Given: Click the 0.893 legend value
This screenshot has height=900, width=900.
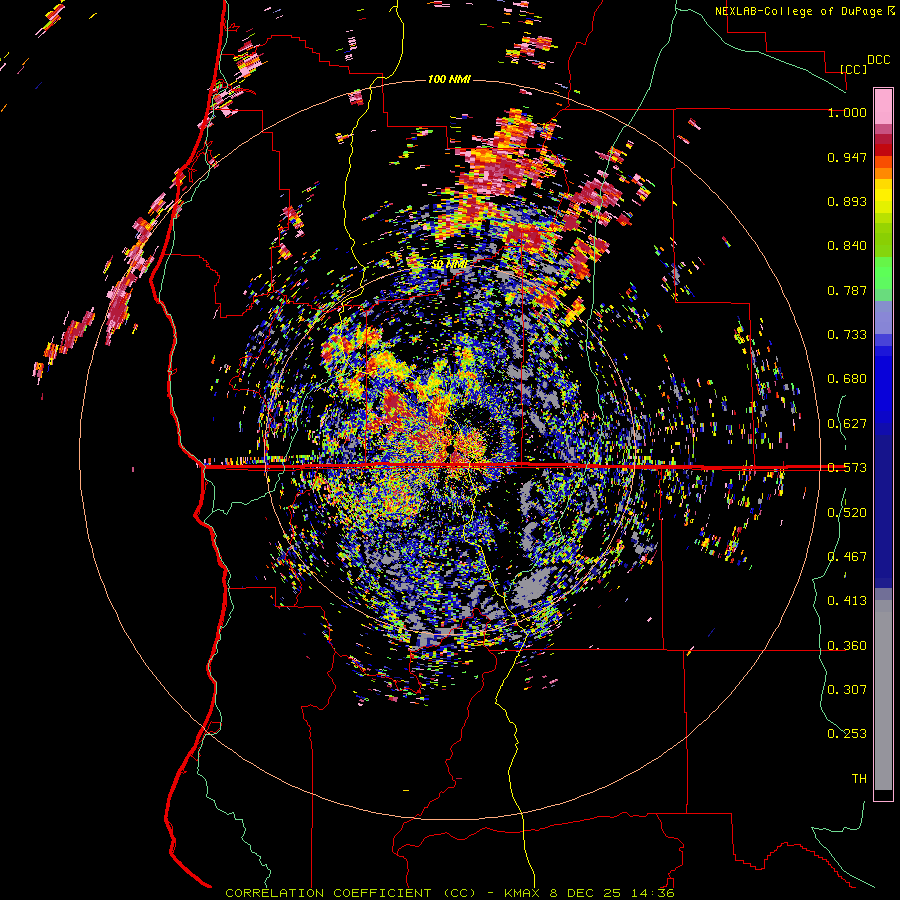Looking at the screenshot, I should (x=847, y=201).
